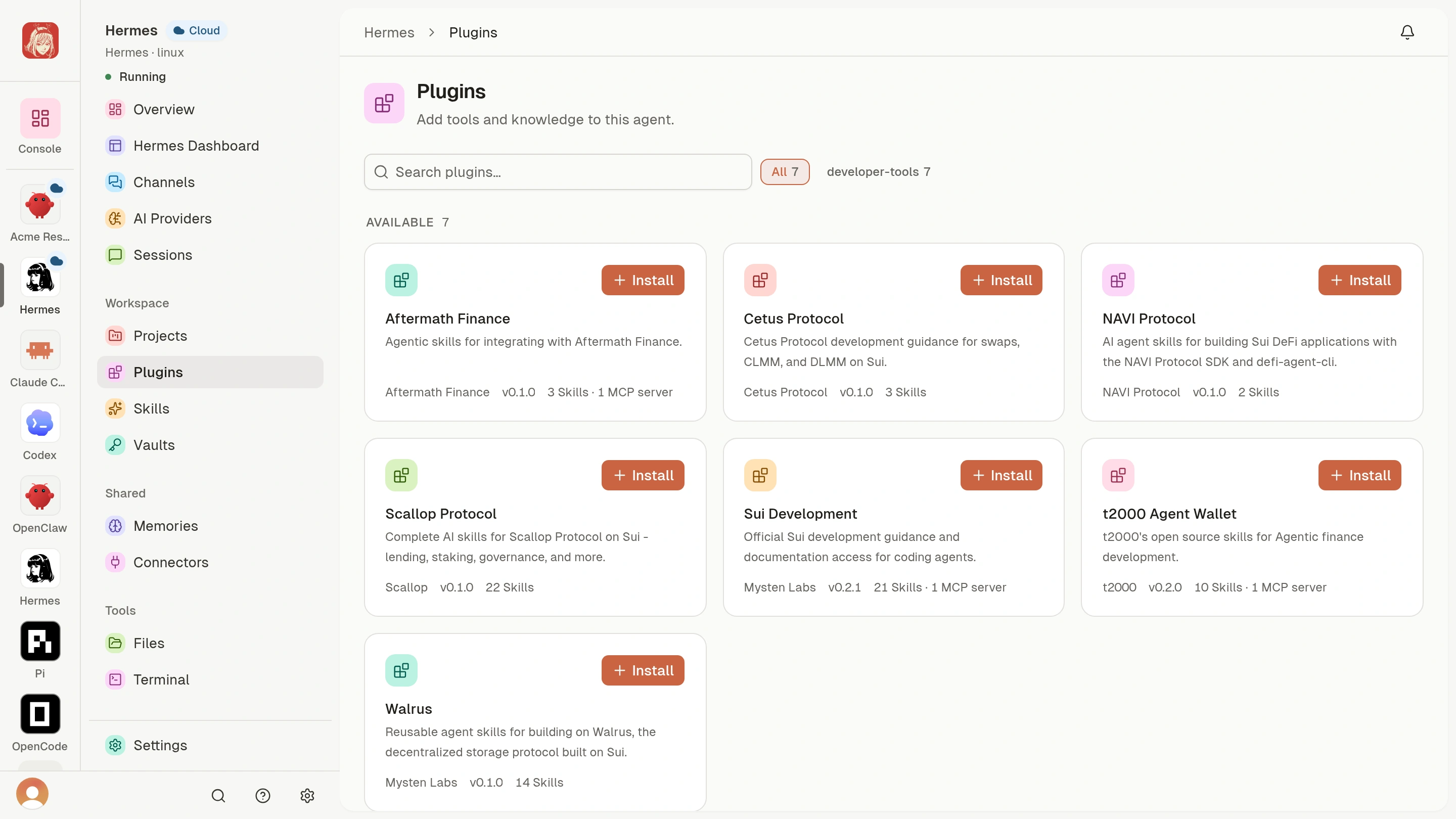Open the Console icon in the rail
The height and width of the screenshot is (819, 1456).
(x=39, y=119)
